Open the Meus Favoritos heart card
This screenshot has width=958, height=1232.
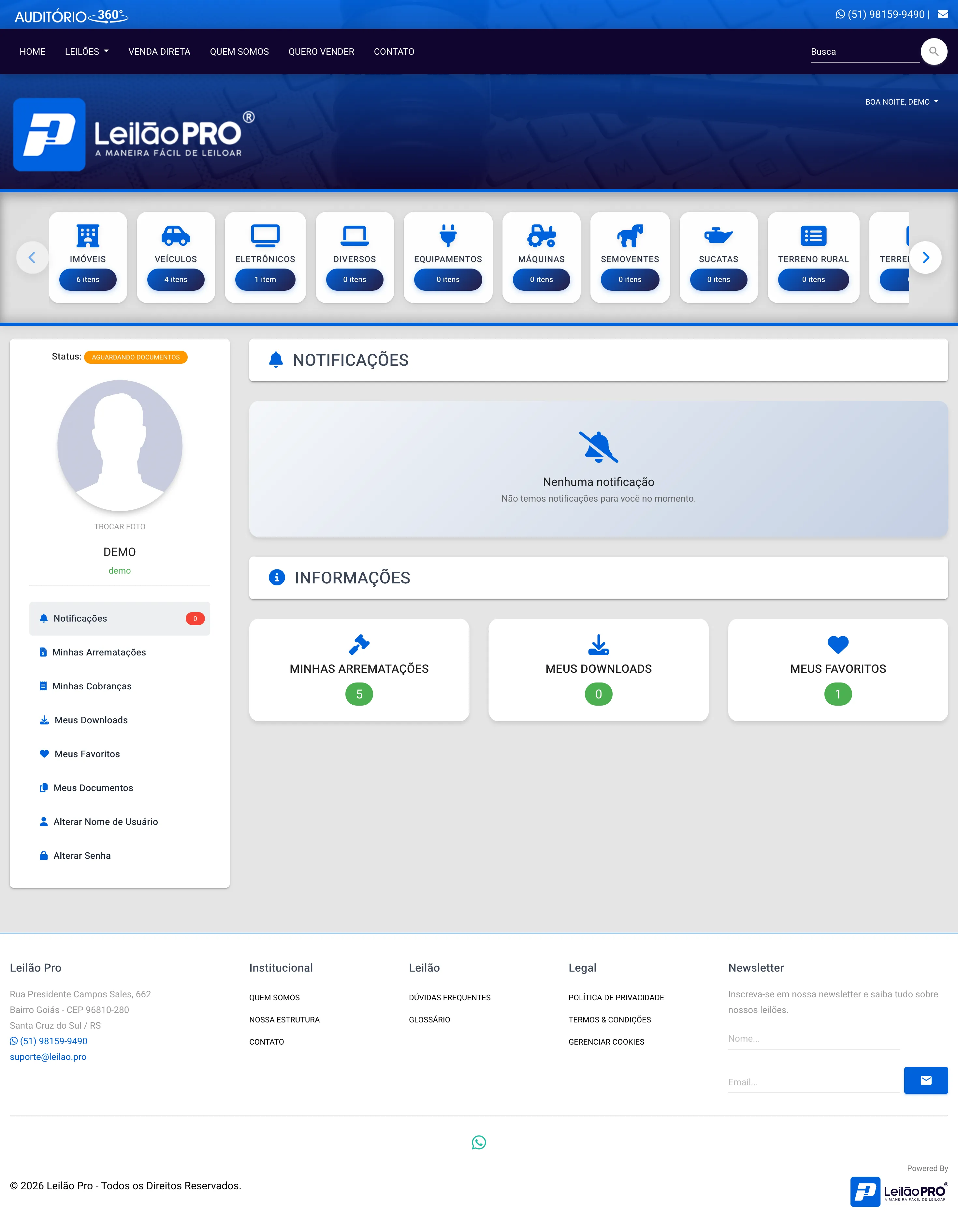coord(837,644)
